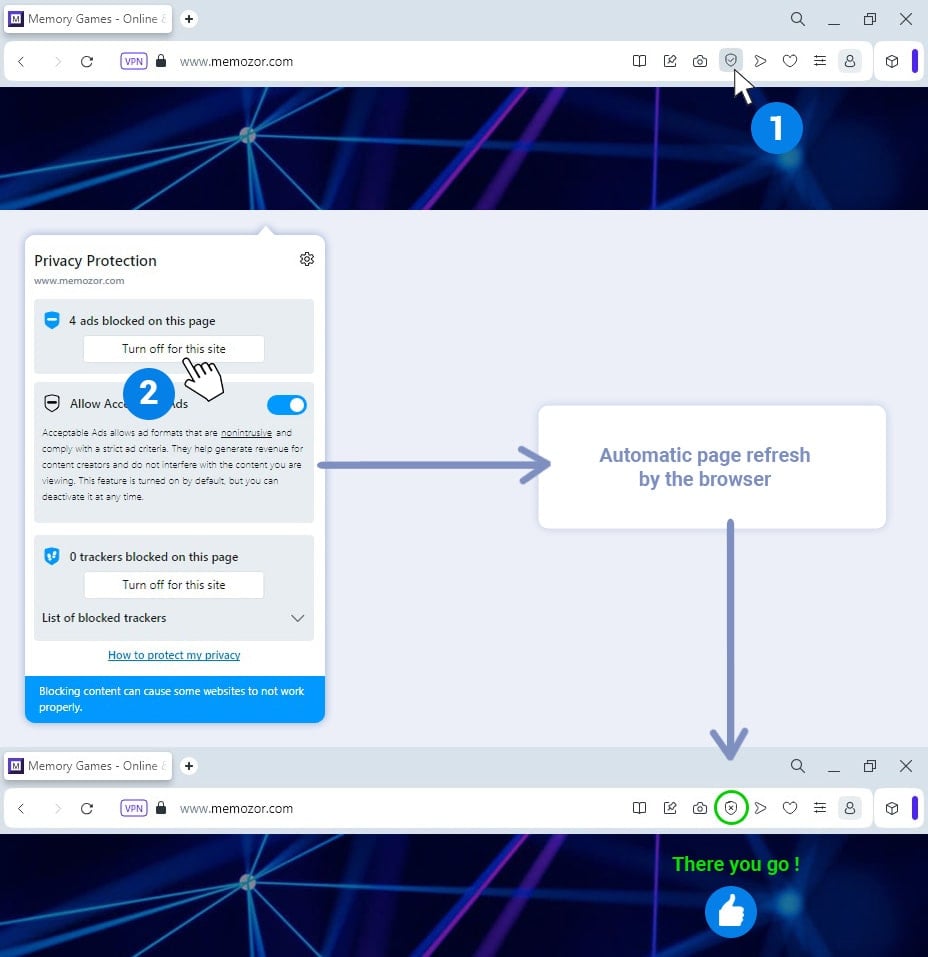Open the Reading Mode book icon
928x957 pixels.
pos(640,61)
